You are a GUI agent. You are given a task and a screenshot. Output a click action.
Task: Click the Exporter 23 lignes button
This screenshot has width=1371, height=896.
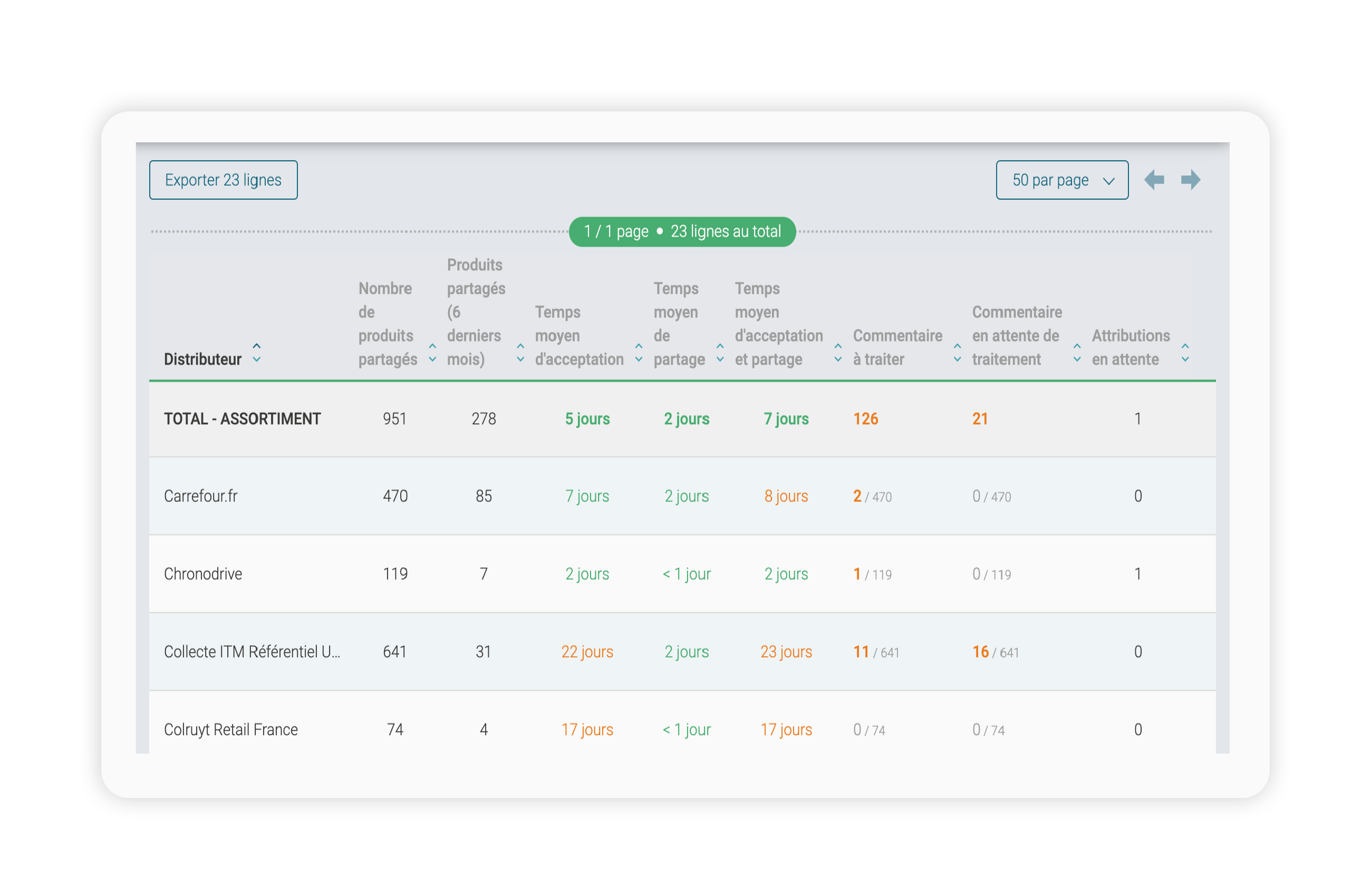pos(224,180)
